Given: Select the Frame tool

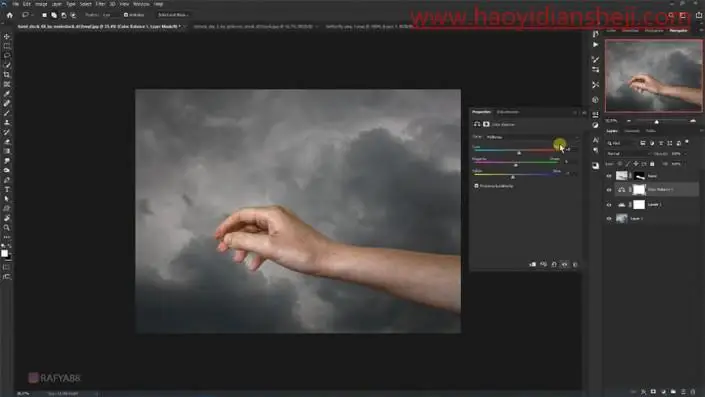Looking at the screenshot, I should (7, 84).
